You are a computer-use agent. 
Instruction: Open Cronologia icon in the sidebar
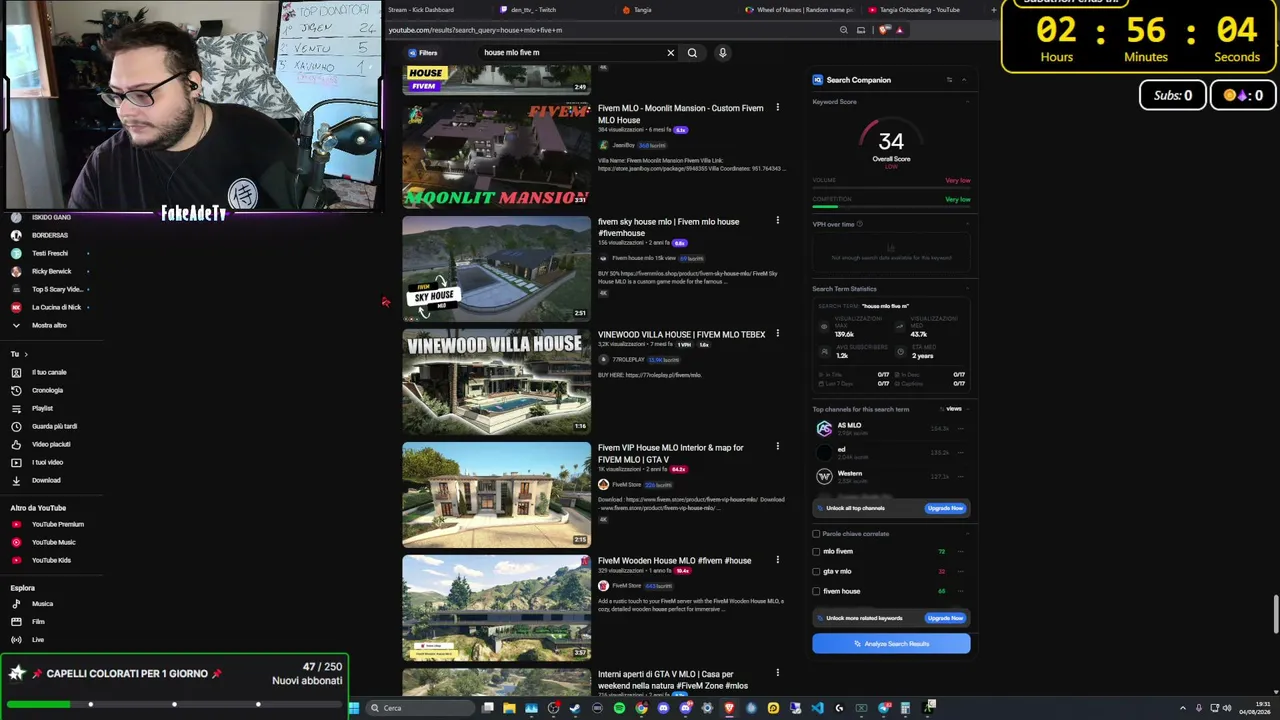point(16,390)
